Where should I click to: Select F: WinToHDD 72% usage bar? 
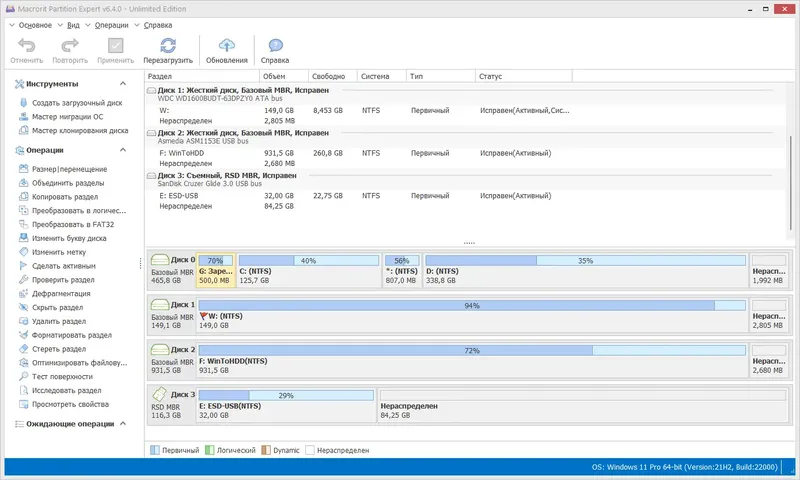[x=472, y=350]
